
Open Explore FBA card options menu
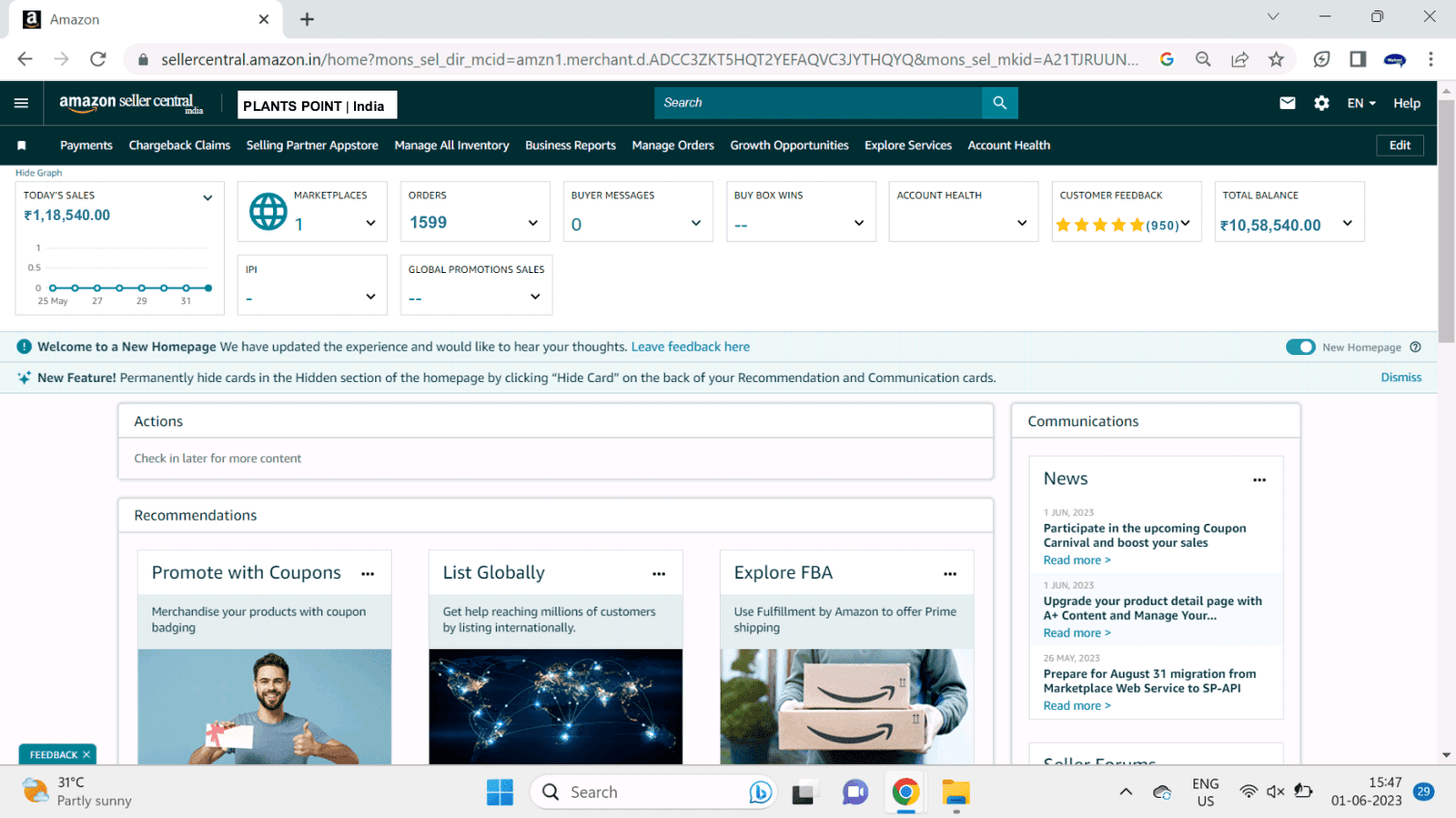click(950, 574)
